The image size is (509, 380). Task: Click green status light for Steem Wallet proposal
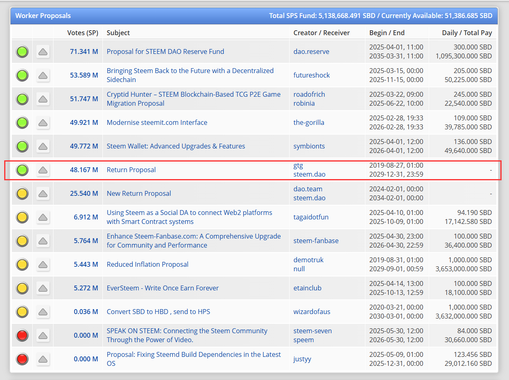[22, 146]
